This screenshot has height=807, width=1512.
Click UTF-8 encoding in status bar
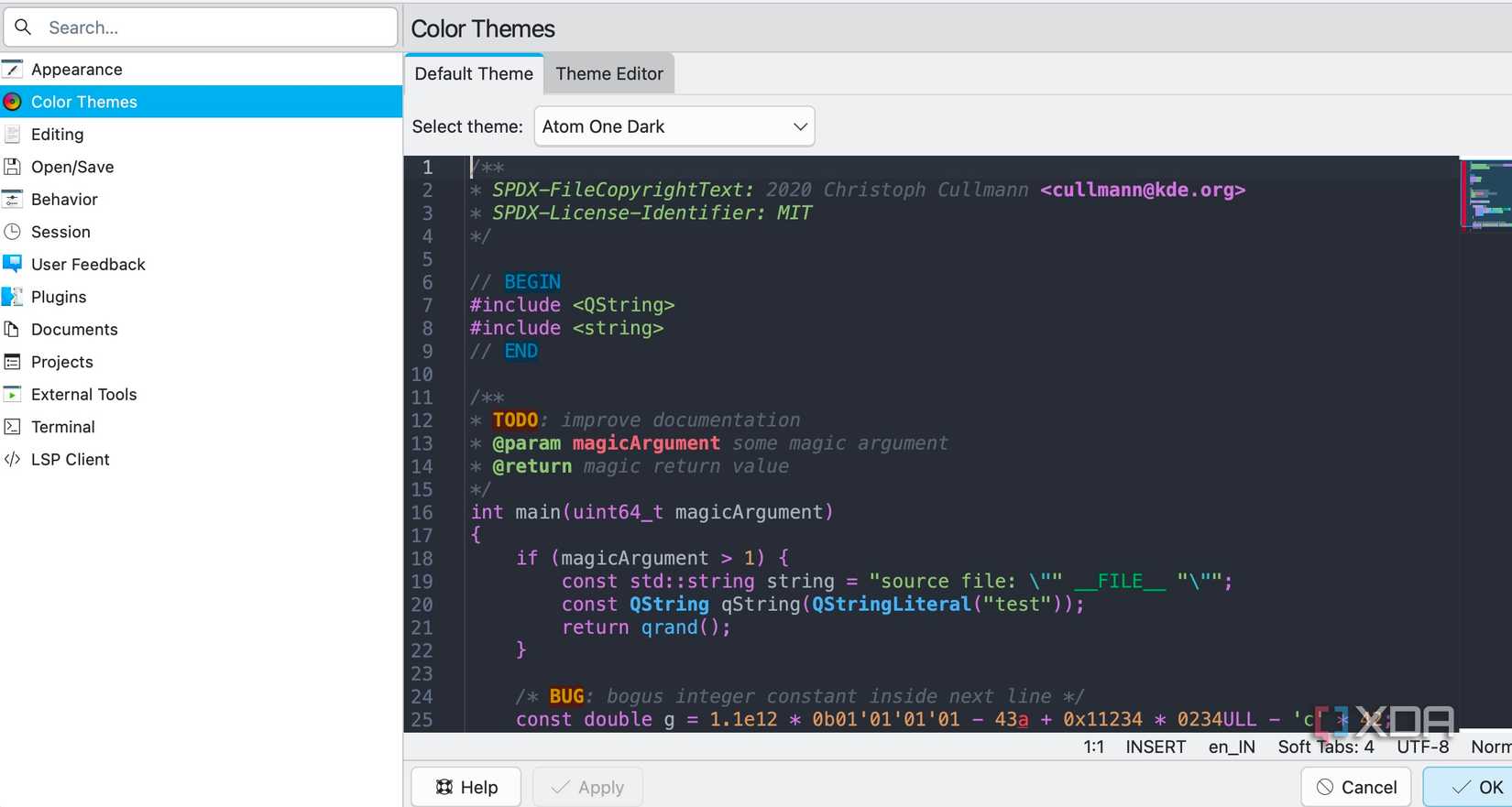coord(1422,747)
